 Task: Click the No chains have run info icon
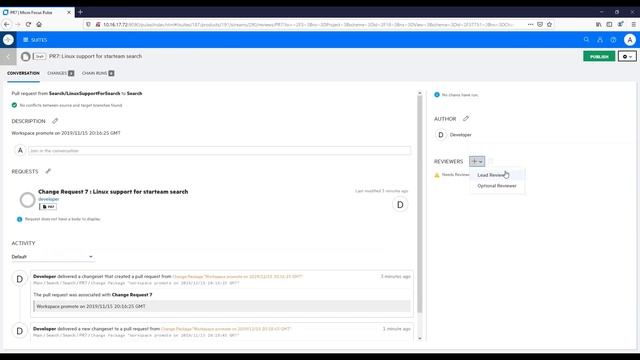tap(437, 95)
